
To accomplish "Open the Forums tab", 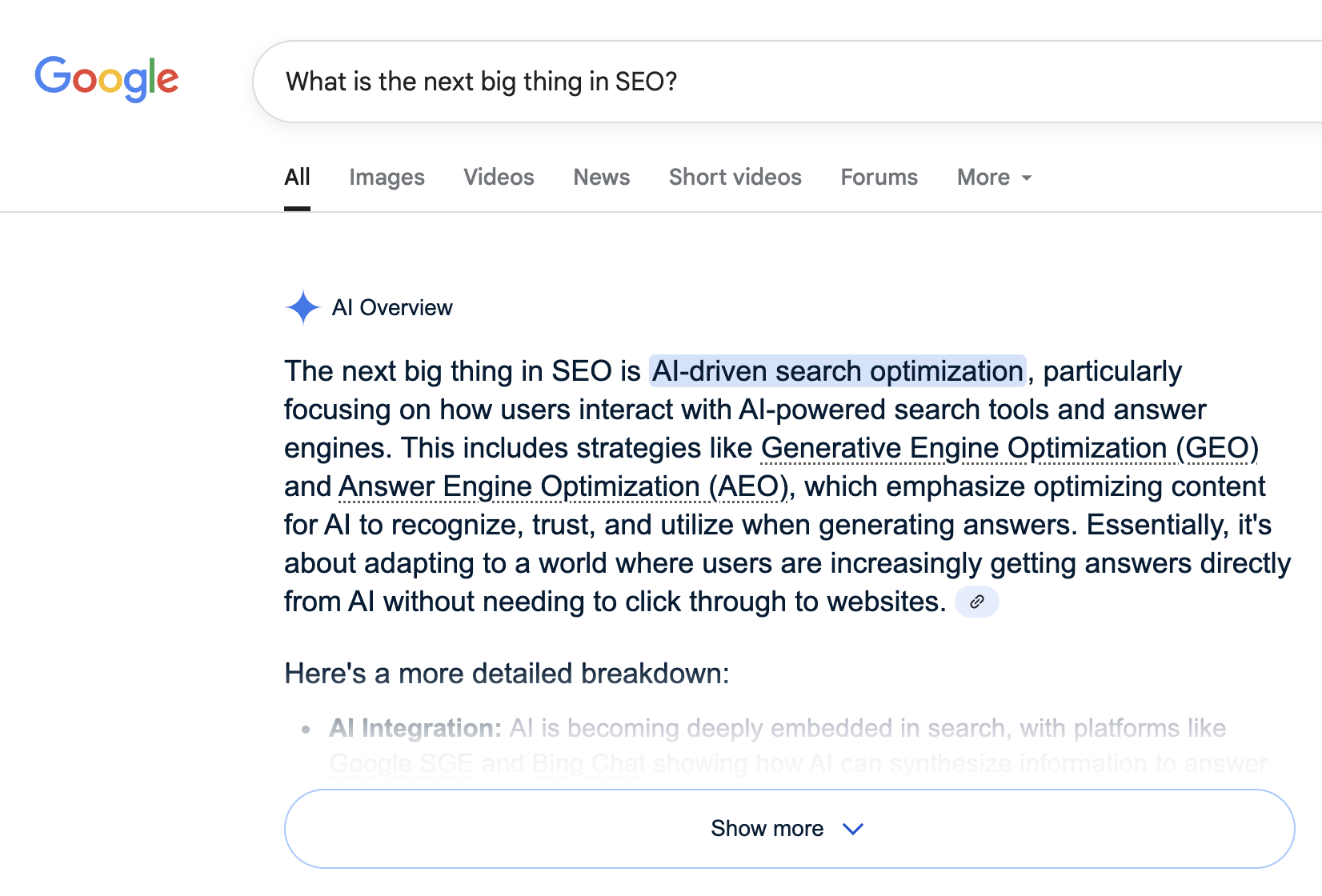I will point(879,177).
